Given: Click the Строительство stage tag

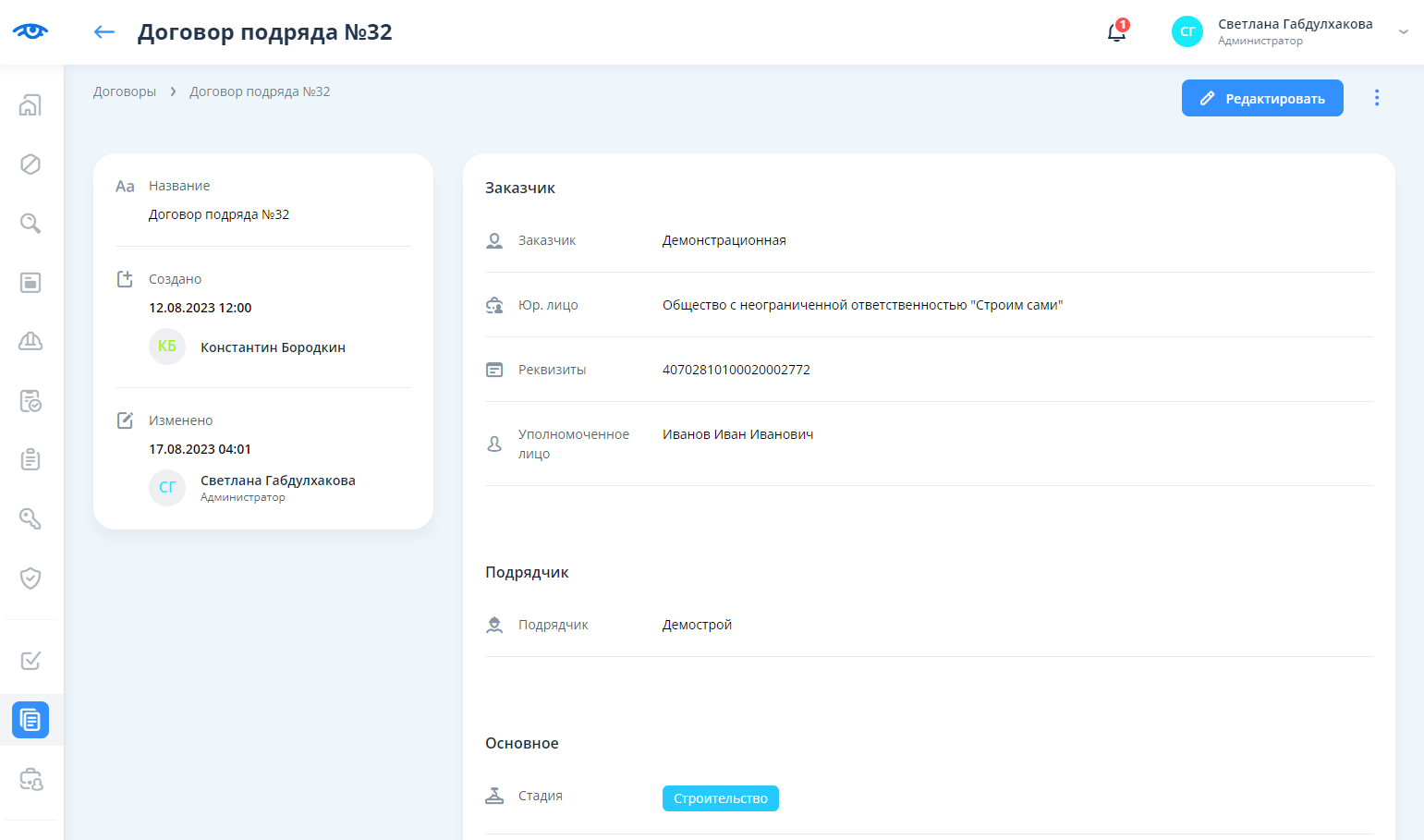Looking at the screenshot, I should tap(720, 798).
